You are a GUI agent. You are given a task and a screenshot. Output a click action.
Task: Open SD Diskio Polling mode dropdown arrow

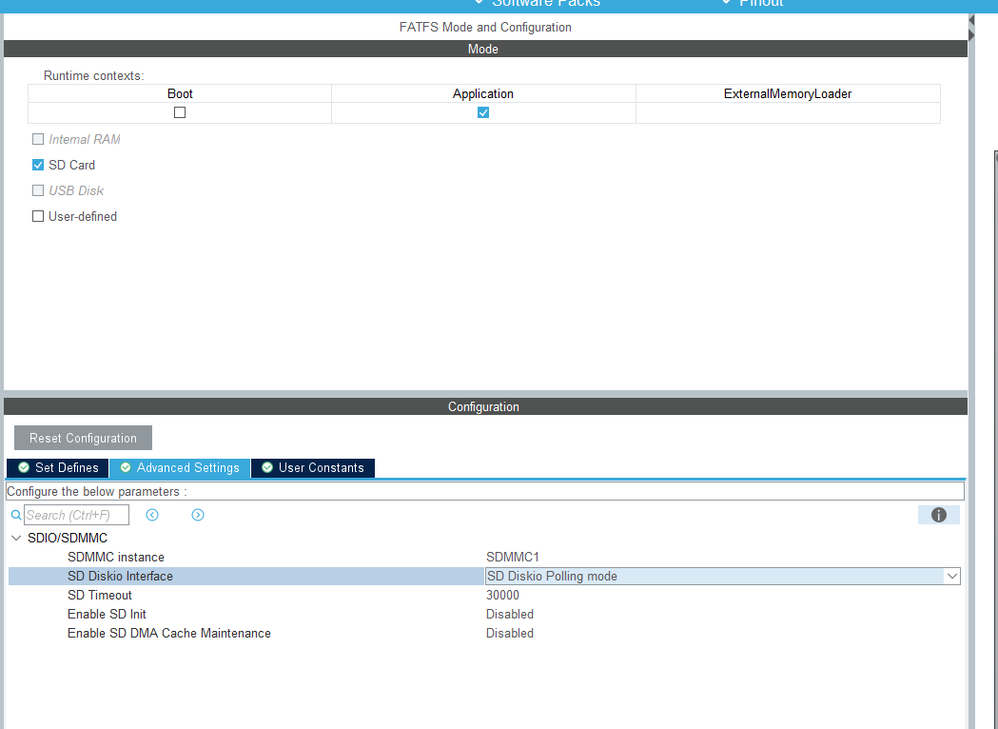coord(952,576)
